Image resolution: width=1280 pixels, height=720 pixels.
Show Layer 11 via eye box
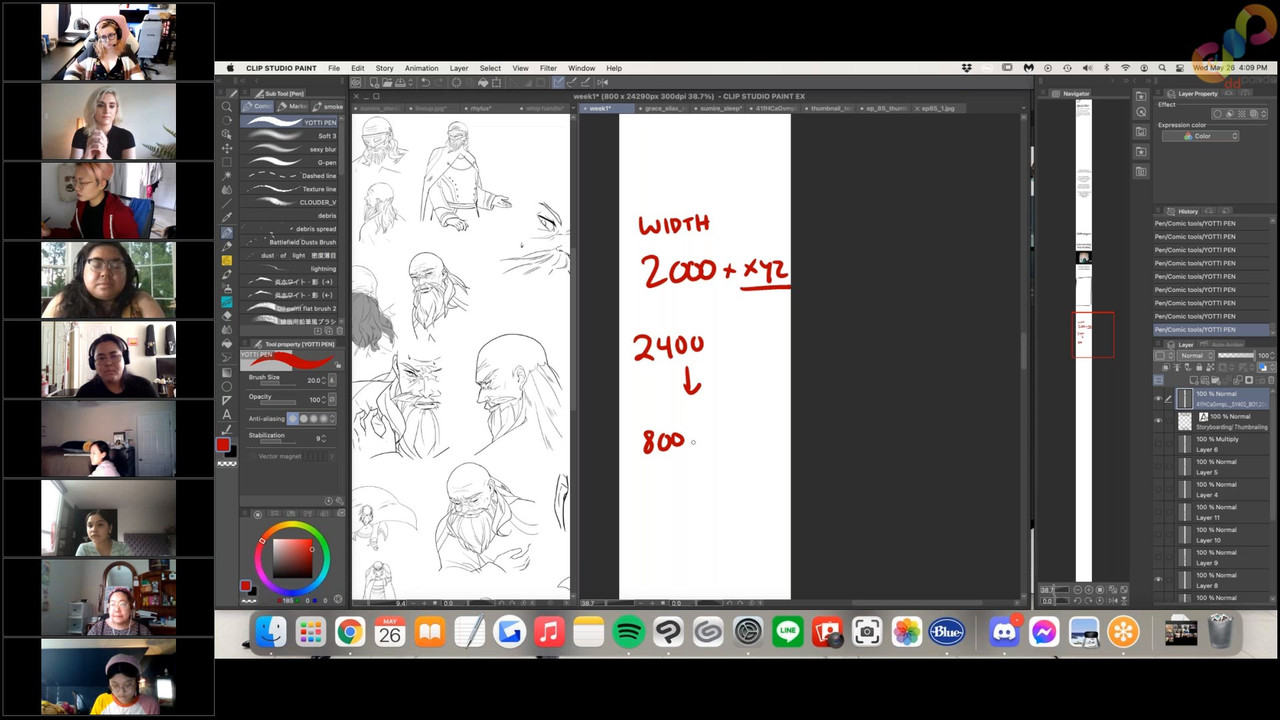(1158, 512)
